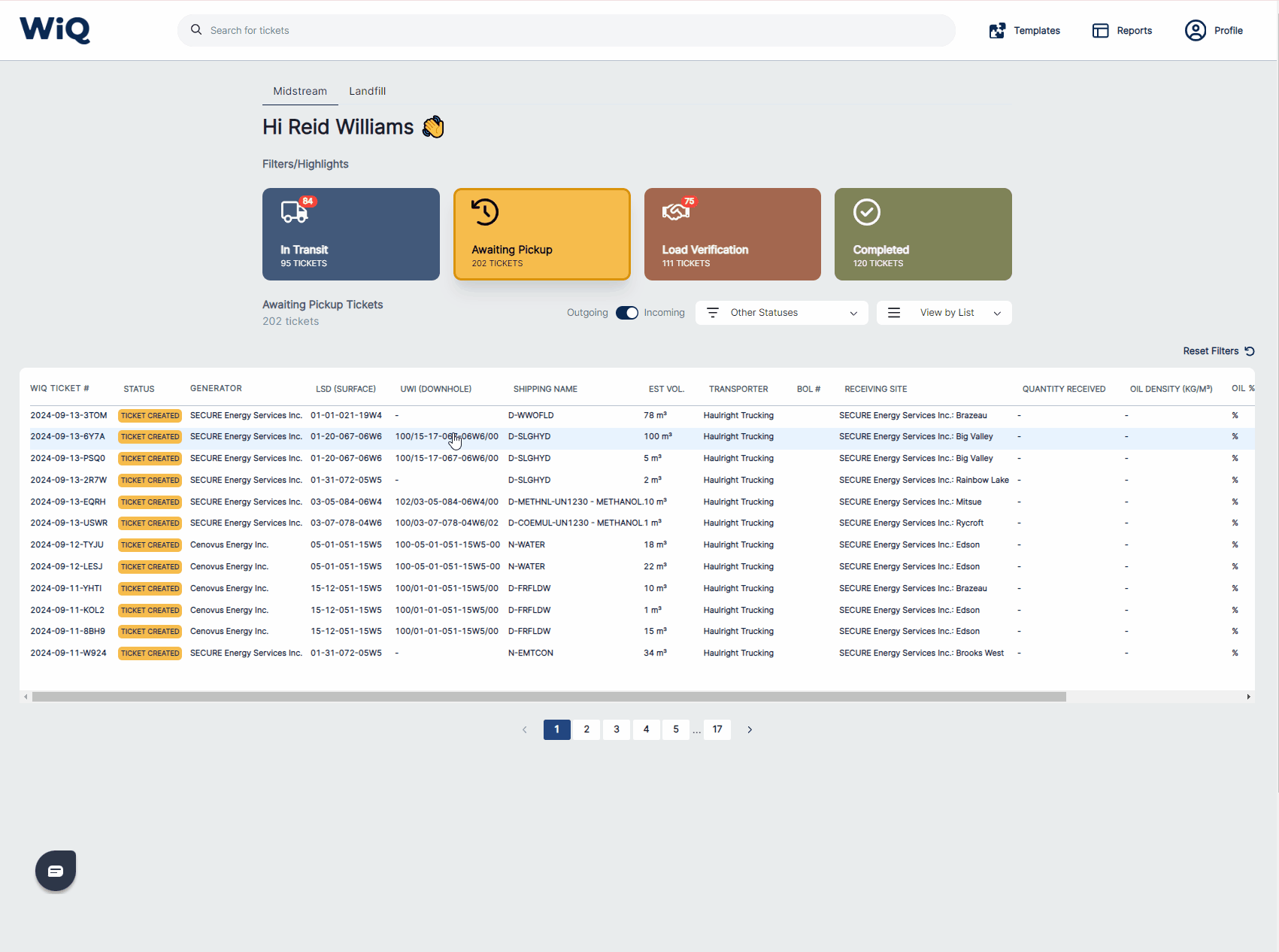Sort by EST VOL. column header
This screenshot has height=952, width=1279.
(666, 389)
